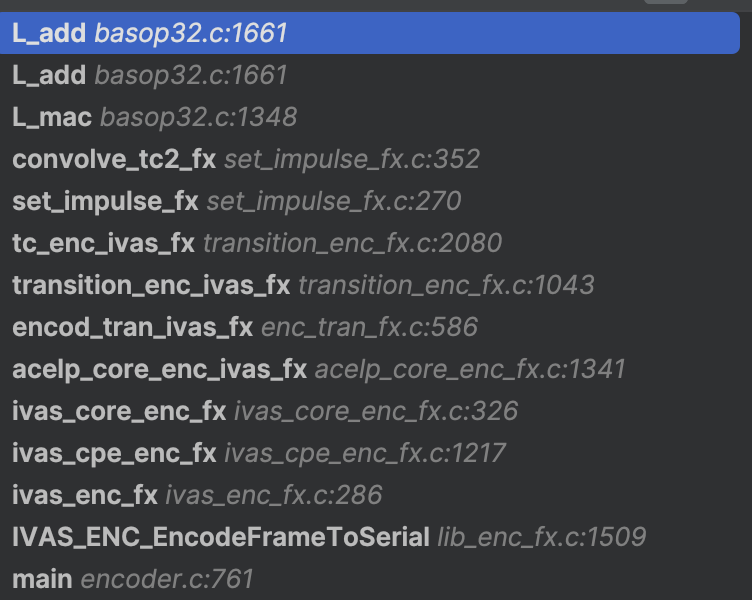Select the set_impulse_fx frame
The image size is (752, 600).
pos(105,201)
